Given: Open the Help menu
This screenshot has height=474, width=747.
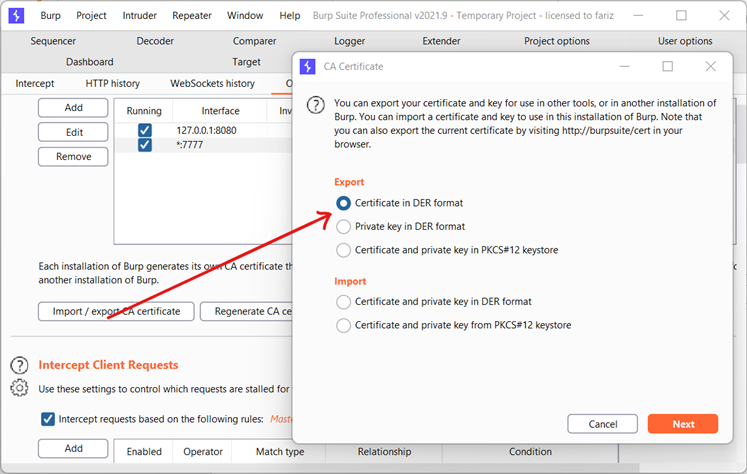Looking at the screenshot, I should pos(290,16).
